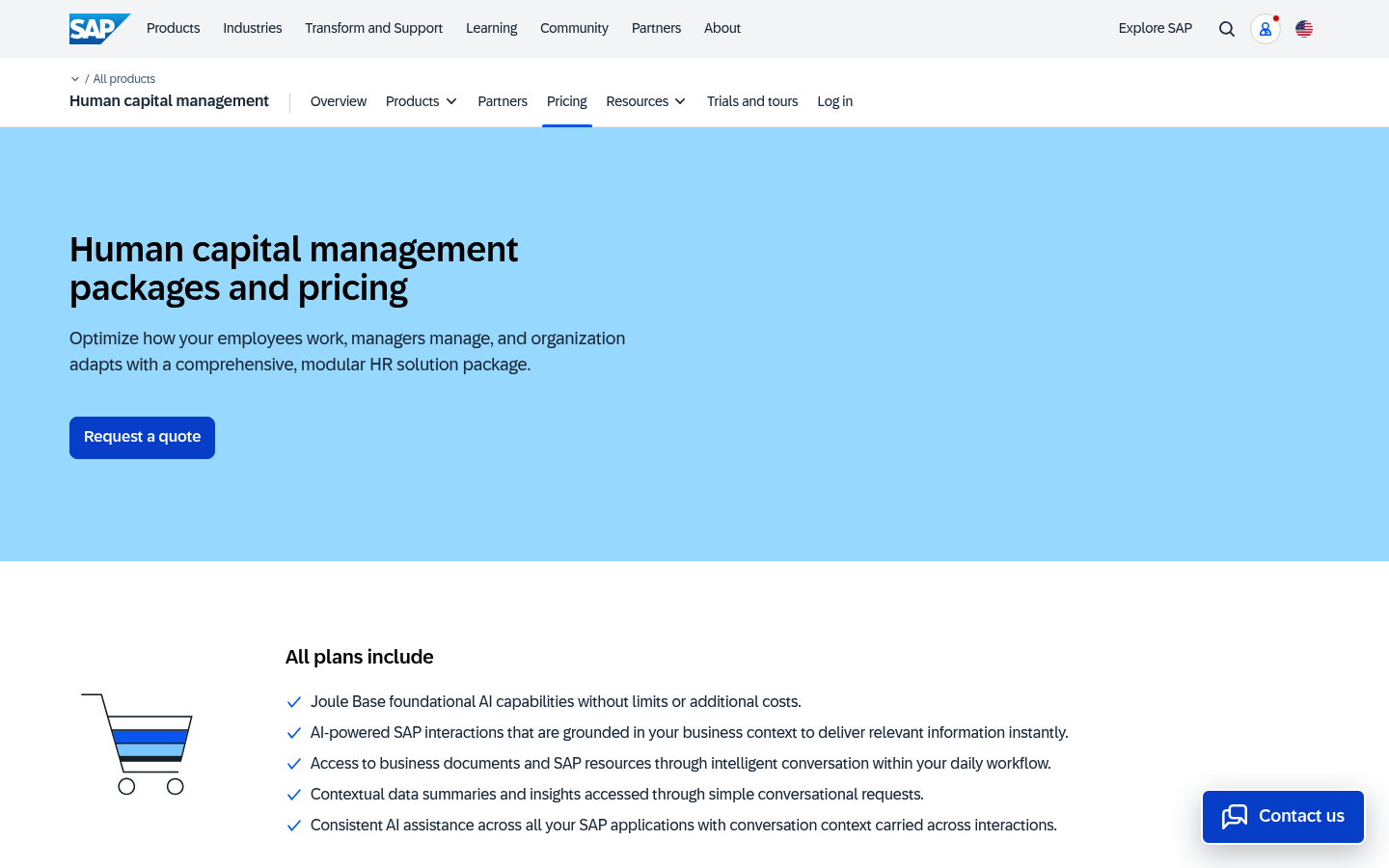Click the Joule Base foundational AI line
The image size is (1389, 868).
[x=556, y=702]
